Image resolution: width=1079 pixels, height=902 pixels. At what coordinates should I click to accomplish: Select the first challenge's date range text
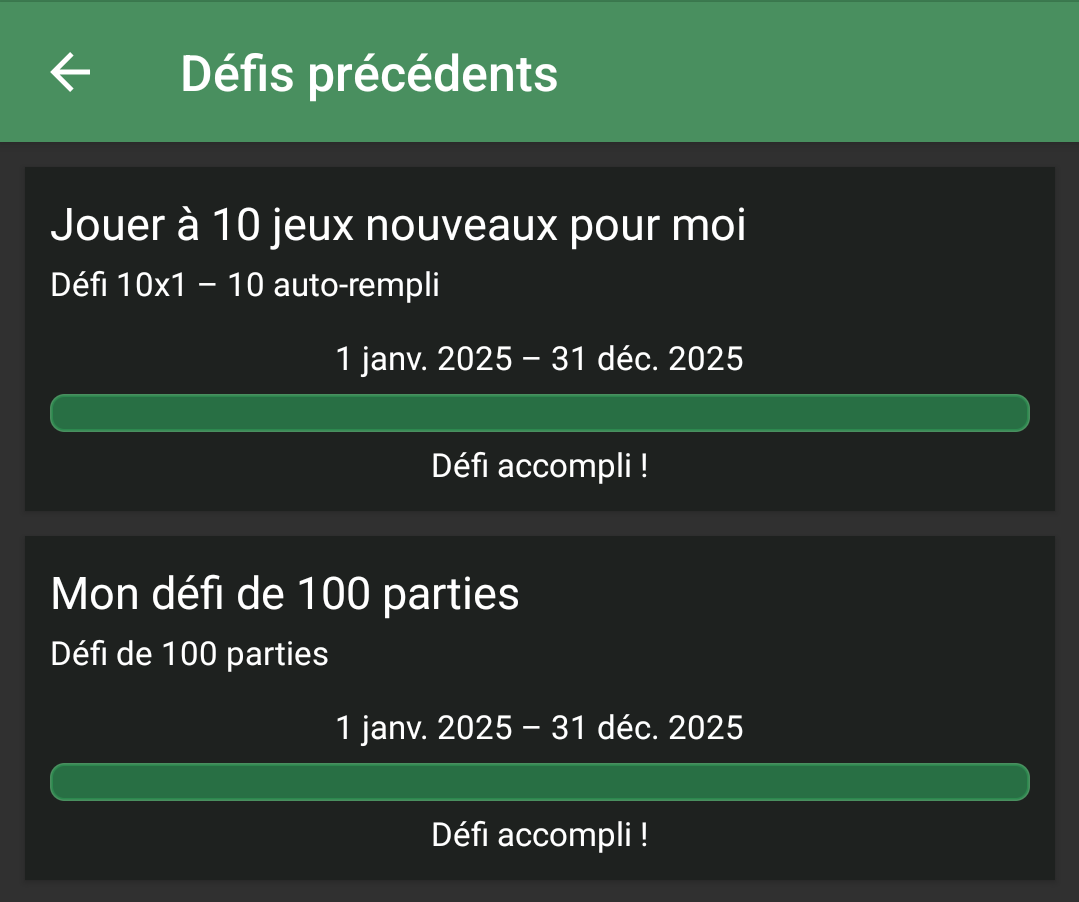(538, 358)
